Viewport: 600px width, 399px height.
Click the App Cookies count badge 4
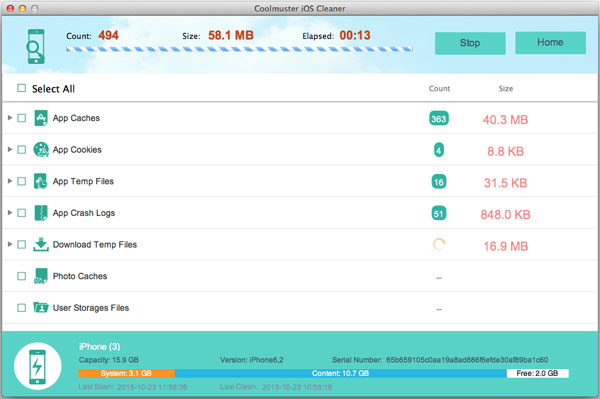coord(439,150)
